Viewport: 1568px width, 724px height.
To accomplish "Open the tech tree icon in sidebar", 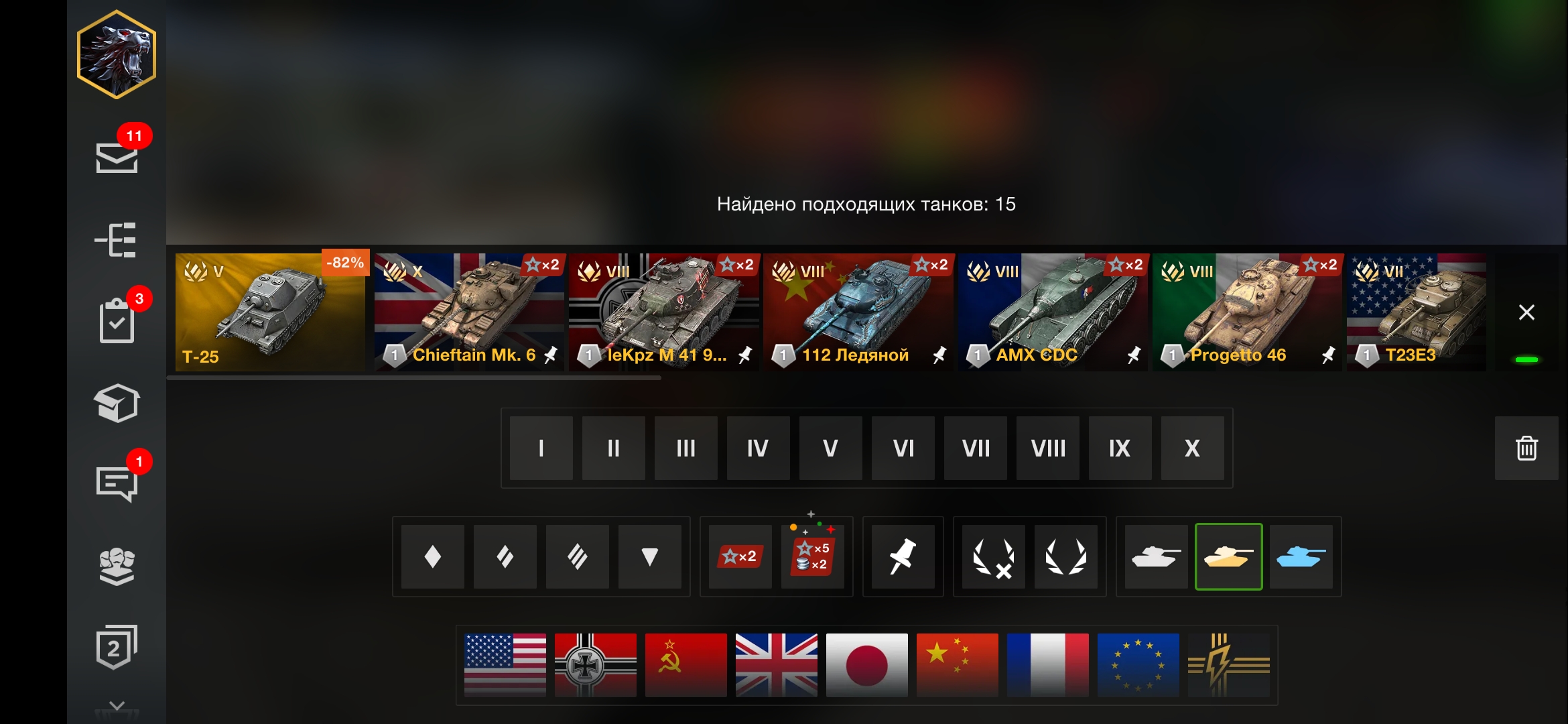I will point(116,240).
